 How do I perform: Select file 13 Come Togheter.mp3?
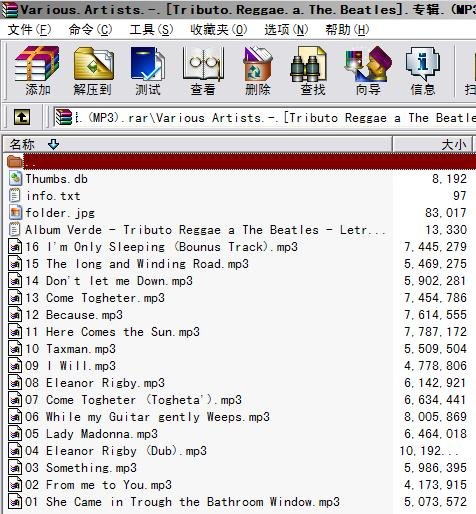(x=95, y=298)
